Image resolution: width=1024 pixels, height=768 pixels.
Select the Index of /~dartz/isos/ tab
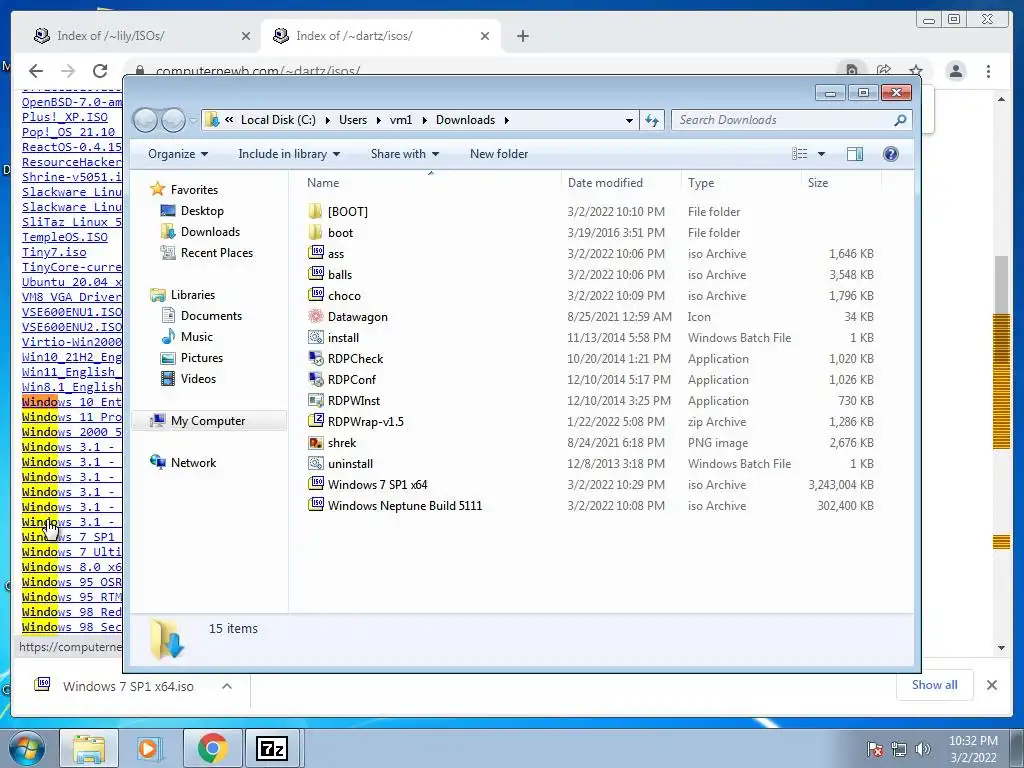[381, 36]
